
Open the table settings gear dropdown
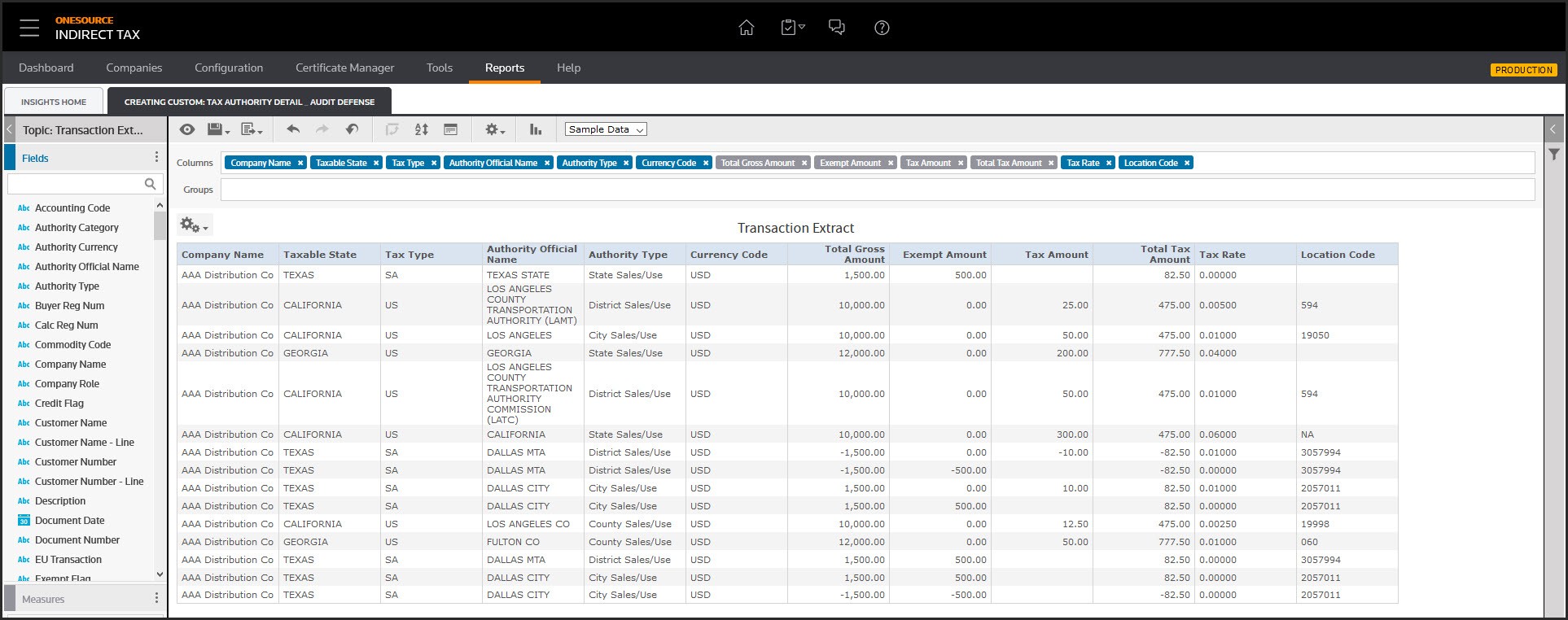[x=194, y=225]
